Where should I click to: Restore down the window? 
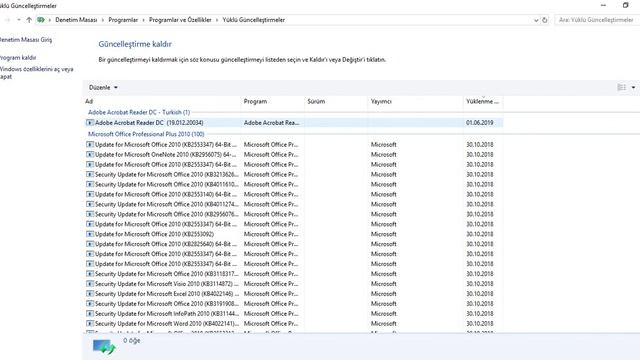coord(625,5)
